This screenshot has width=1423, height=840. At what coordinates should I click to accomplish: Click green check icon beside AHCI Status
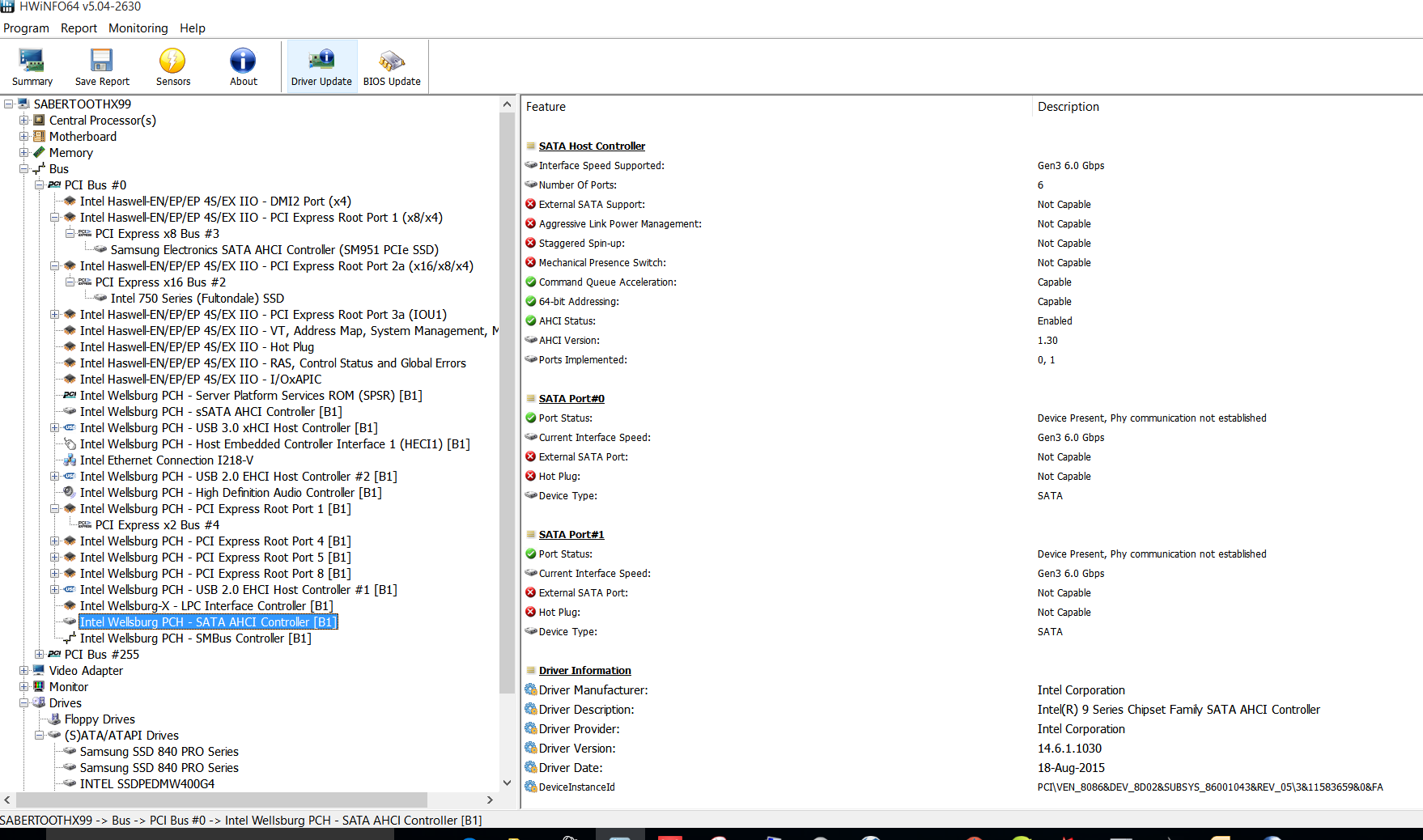pyautogui.click(x=531, y=320)
